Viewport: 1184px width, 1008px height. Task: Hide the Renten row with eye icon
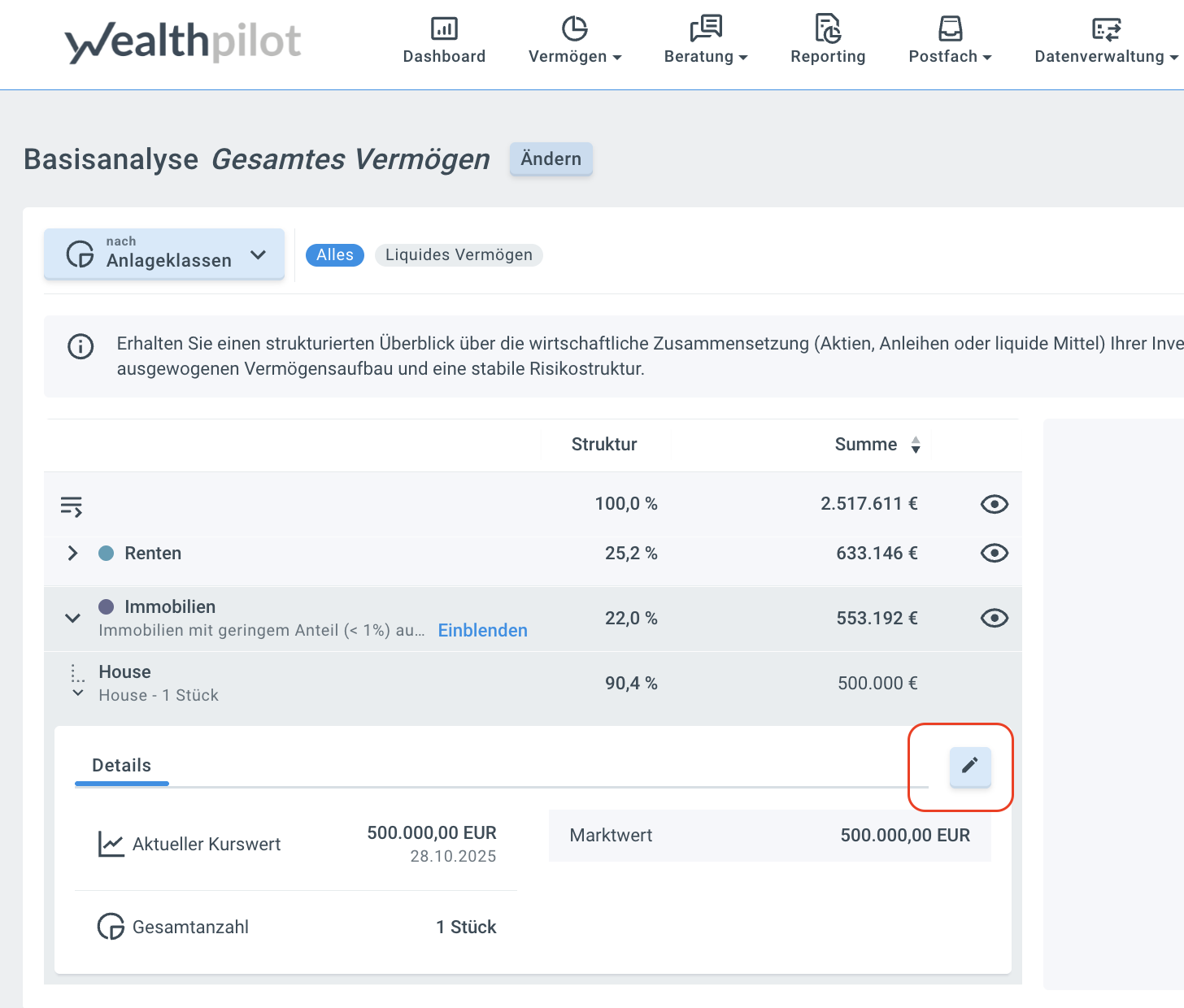coord(994,554)
